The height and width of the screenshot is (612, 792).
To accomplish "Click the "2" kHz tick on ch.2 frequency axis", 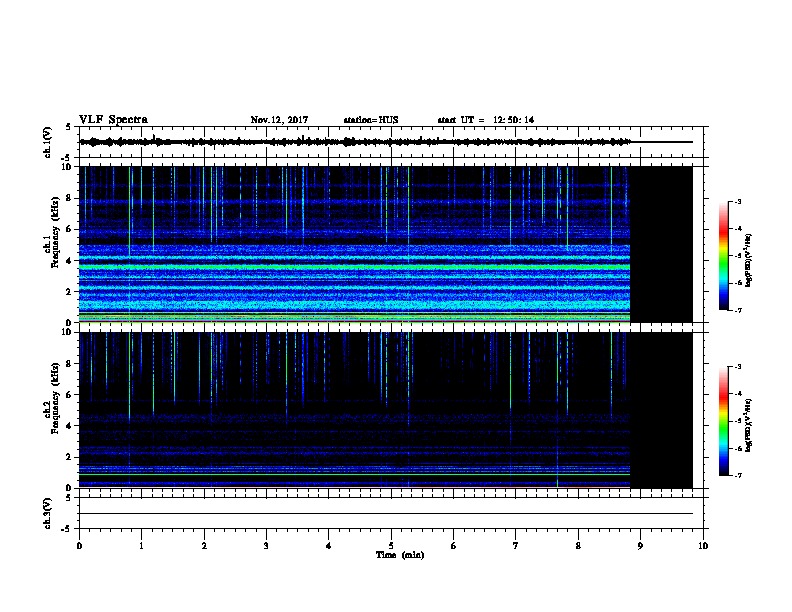I will point(69,457).
